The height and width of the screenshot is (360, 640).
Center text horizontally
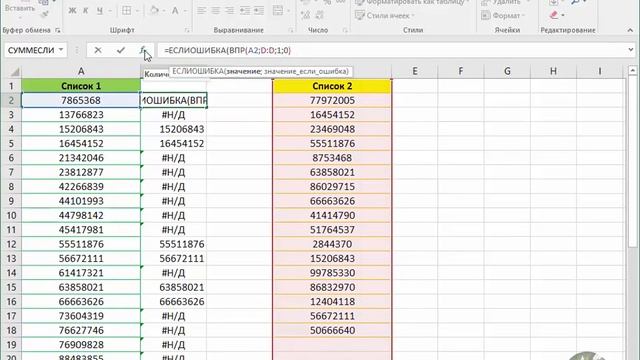point(215,11)
